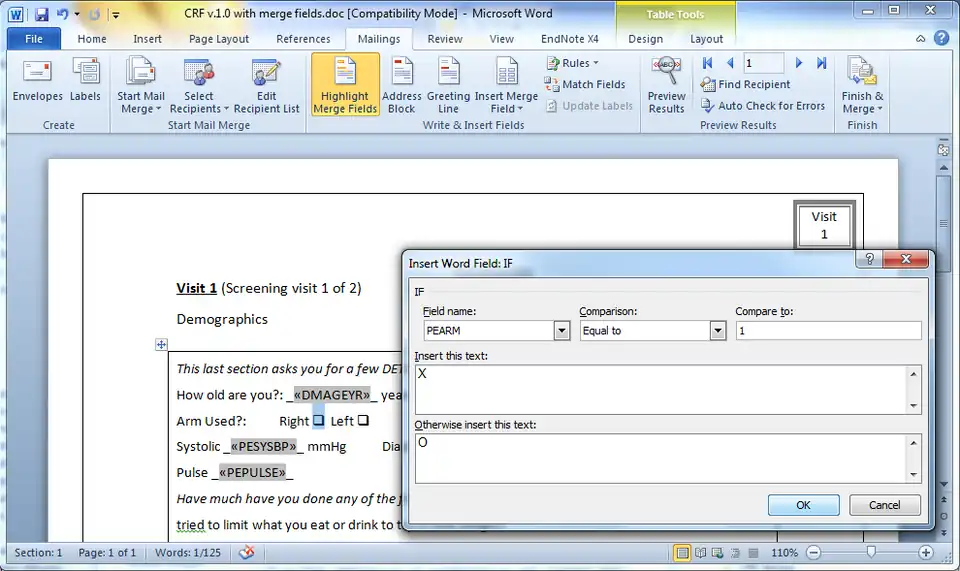Click the Labels icon
Screen dimensions: 960x571
(85, 80)
